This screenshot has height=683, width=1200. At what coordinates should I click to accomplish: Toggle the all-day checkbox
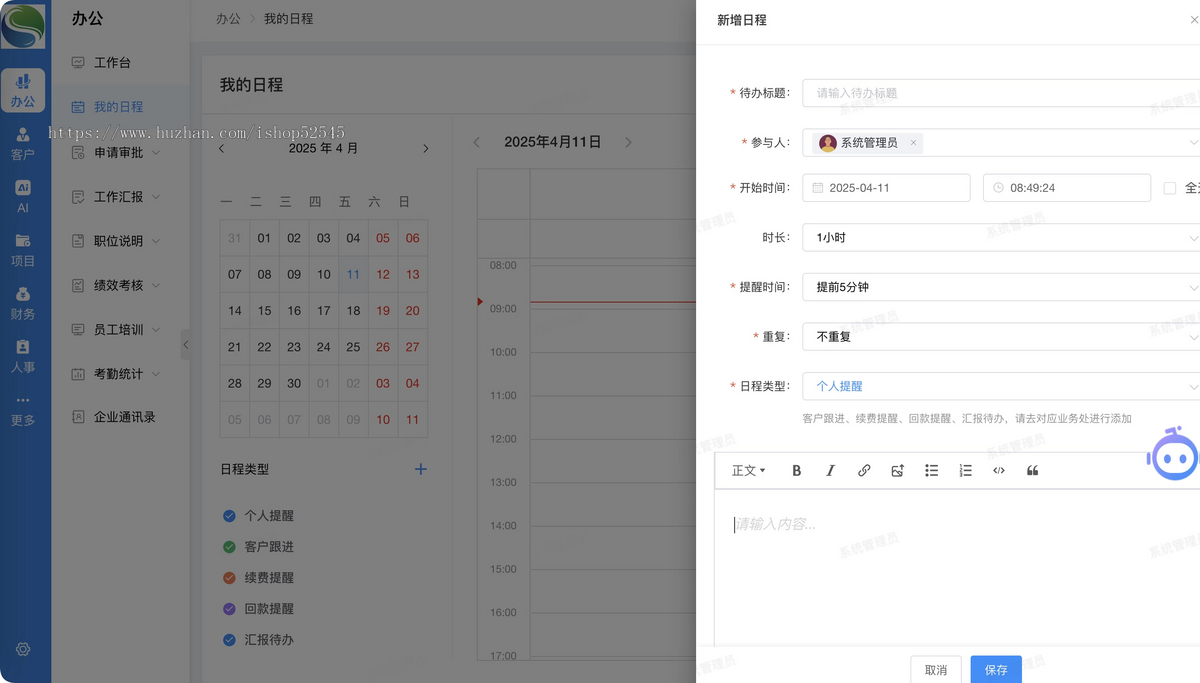(x=1170, y=188)
